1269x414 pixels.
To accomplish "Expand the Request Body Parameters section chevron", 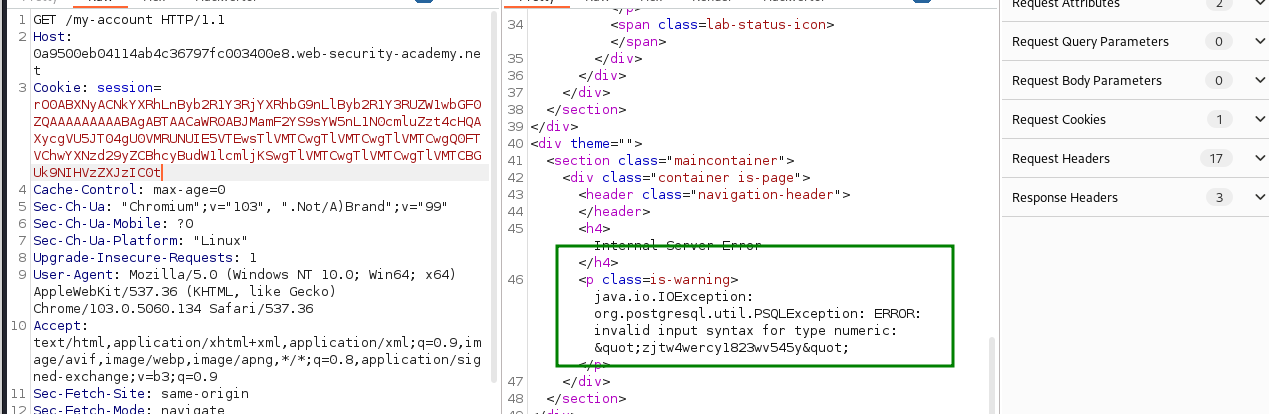I will click(x=1258, y=81).
